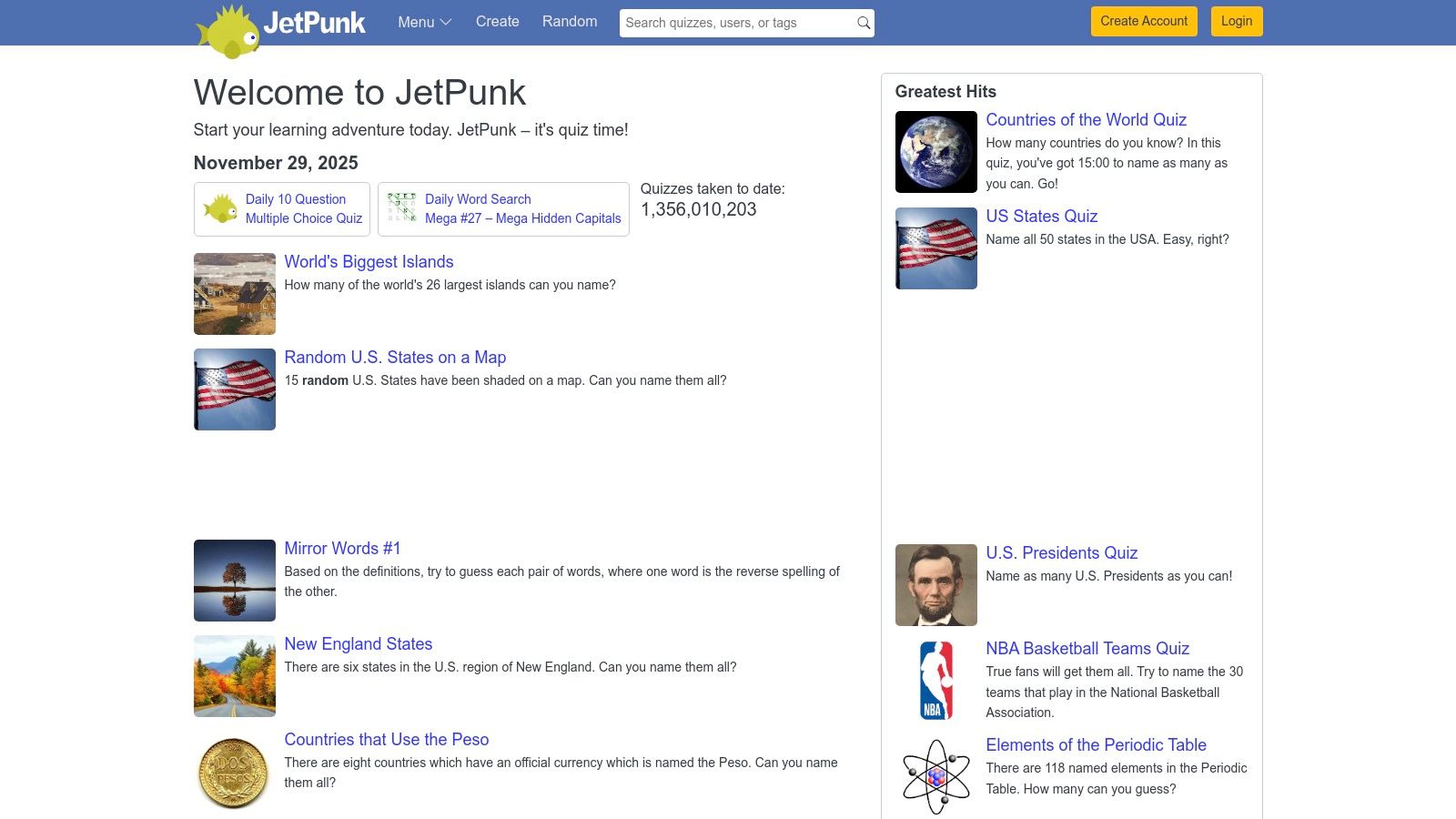
Task: Click the Earth globe image for Countries quiz
Action: [935, 151]
